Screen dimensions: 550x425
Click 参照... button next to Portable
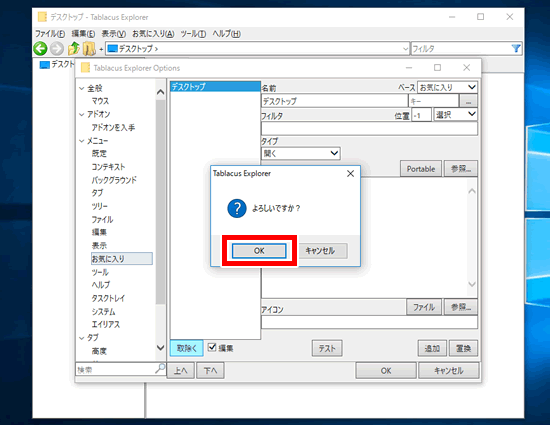pos(461,169)
